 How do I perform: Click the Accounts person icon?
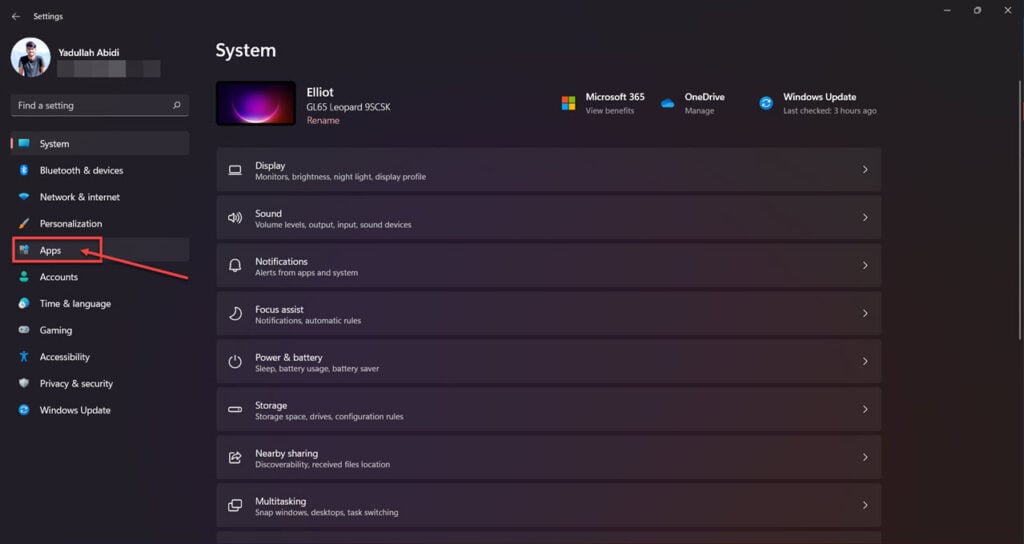(24, 277)
